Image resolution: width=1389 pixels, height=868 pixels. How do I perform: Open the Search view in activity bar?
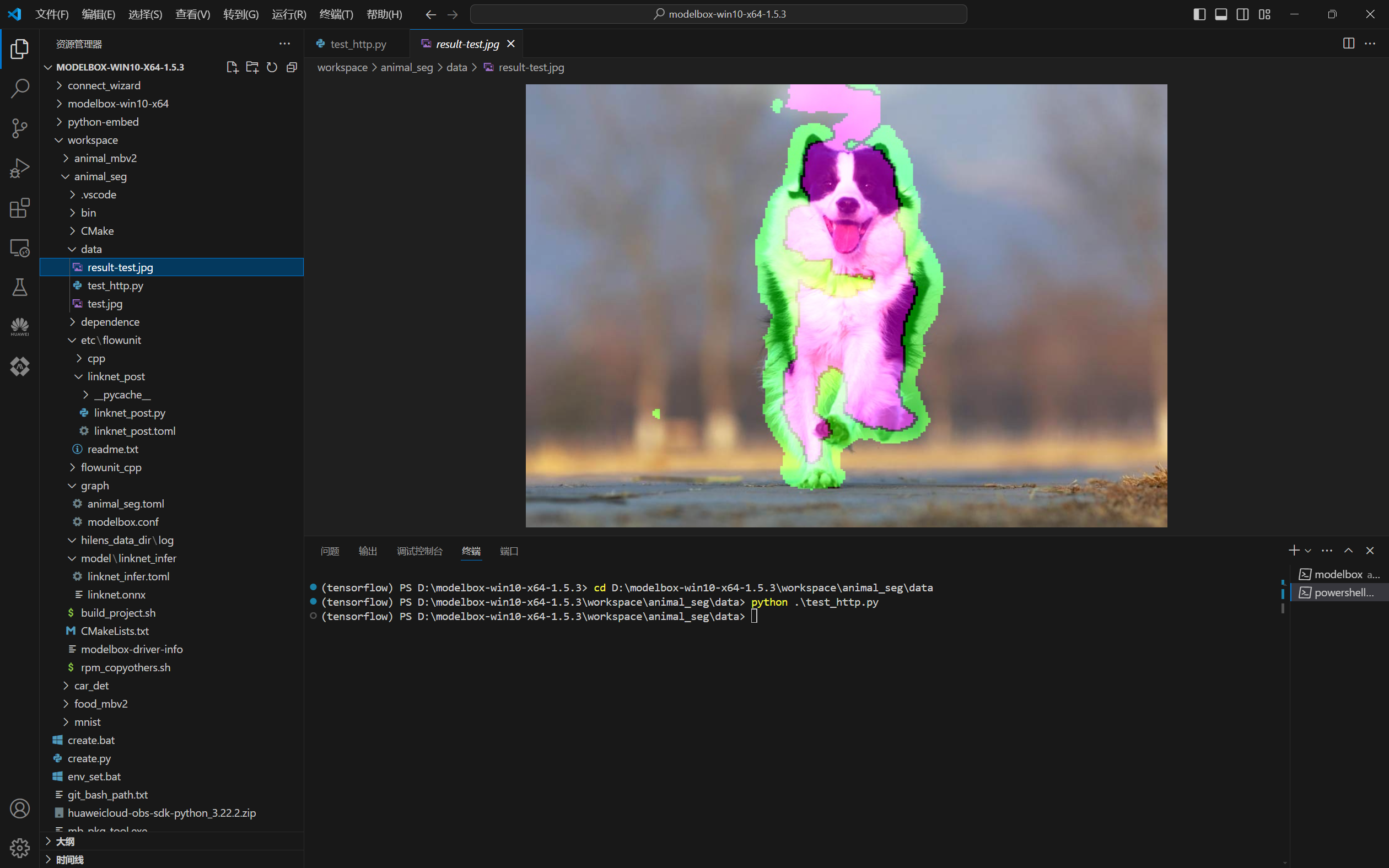pos(19,88)
